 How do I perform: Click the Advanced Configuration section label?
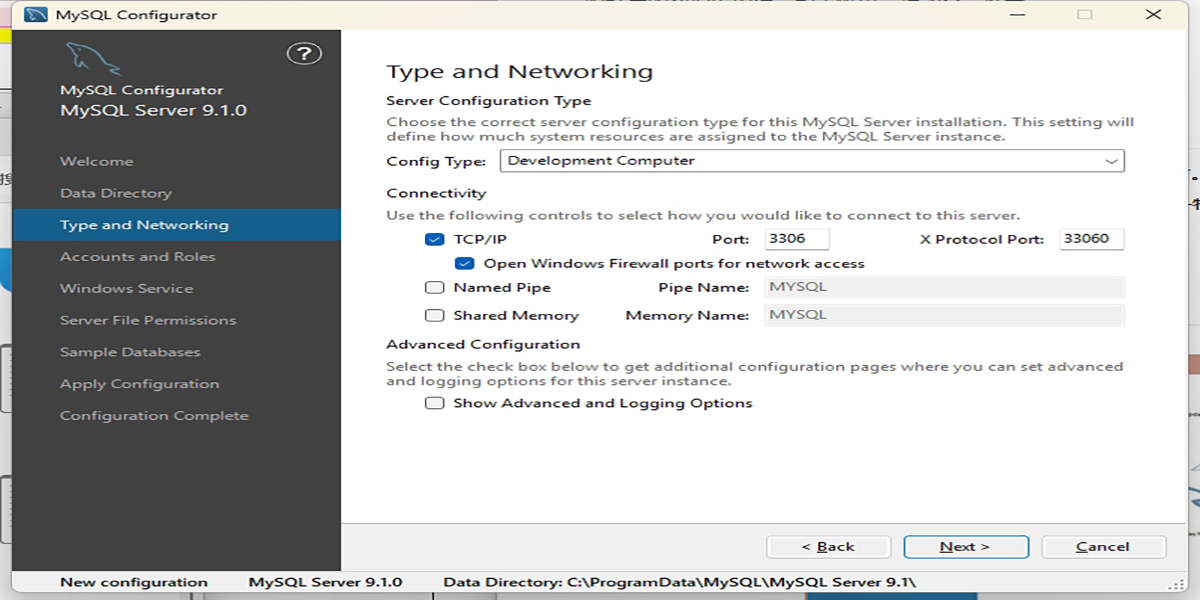483,344
